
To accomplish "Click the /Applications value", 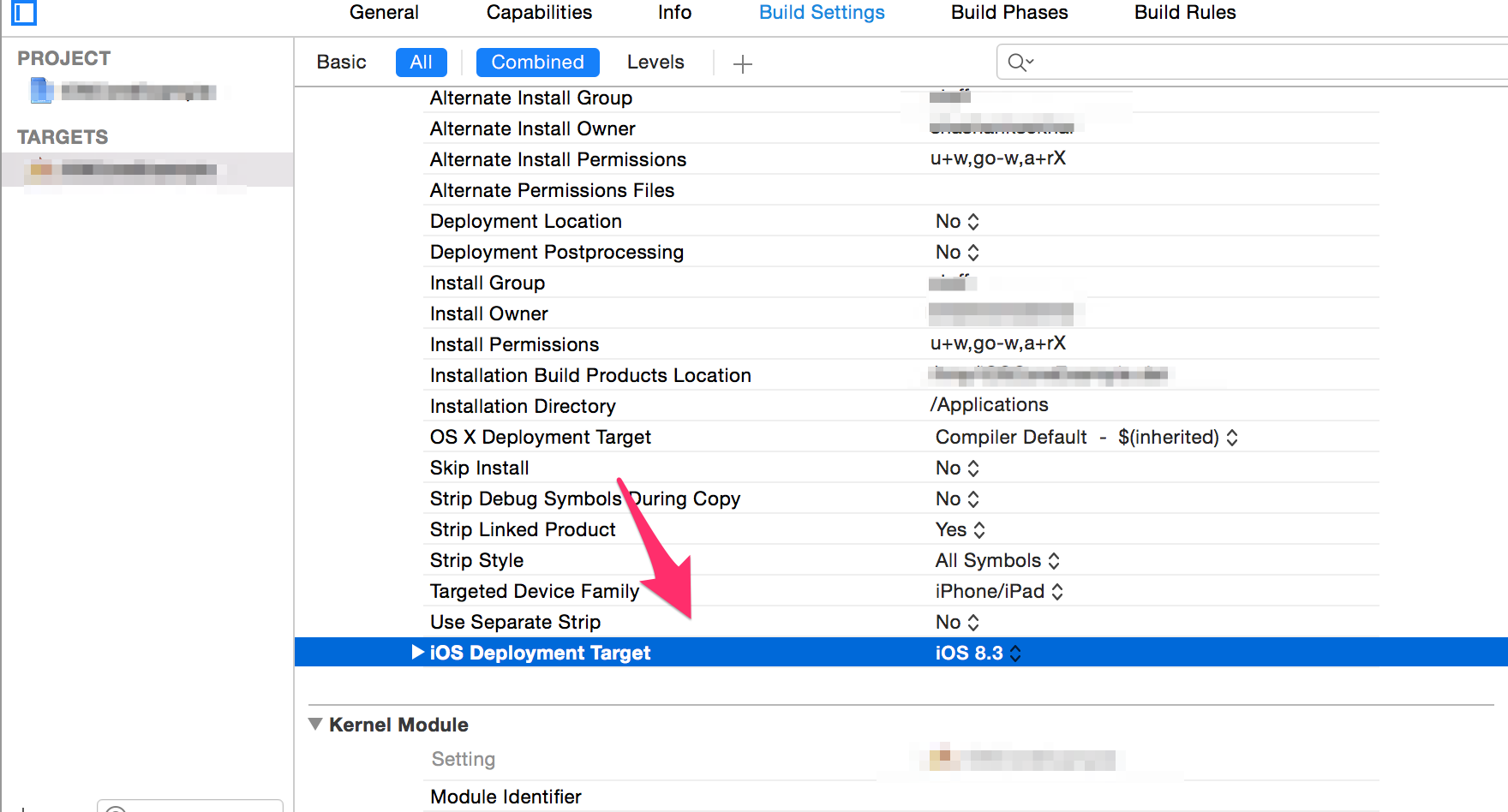I will [990, 405].
